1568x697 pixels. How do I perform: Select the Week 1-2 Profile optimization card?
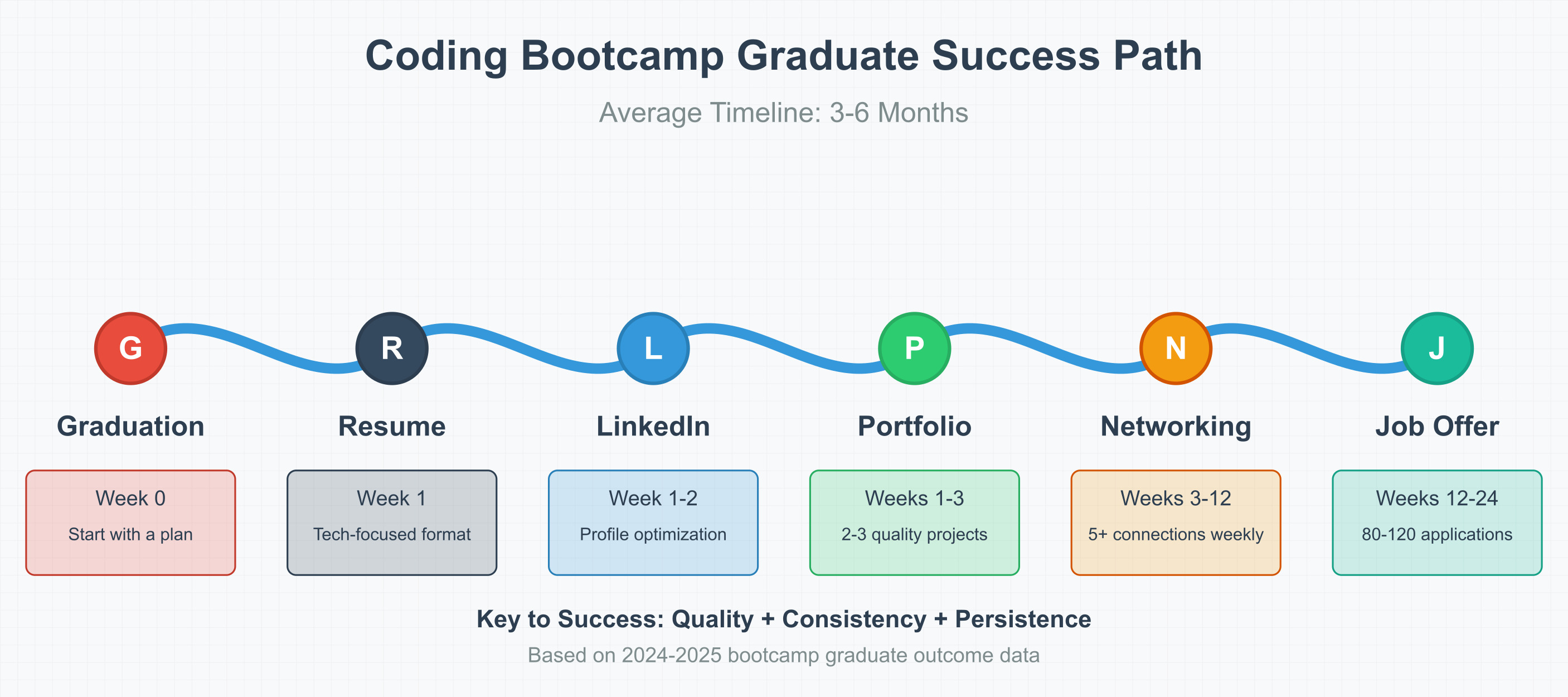click(x=653, y=522)
